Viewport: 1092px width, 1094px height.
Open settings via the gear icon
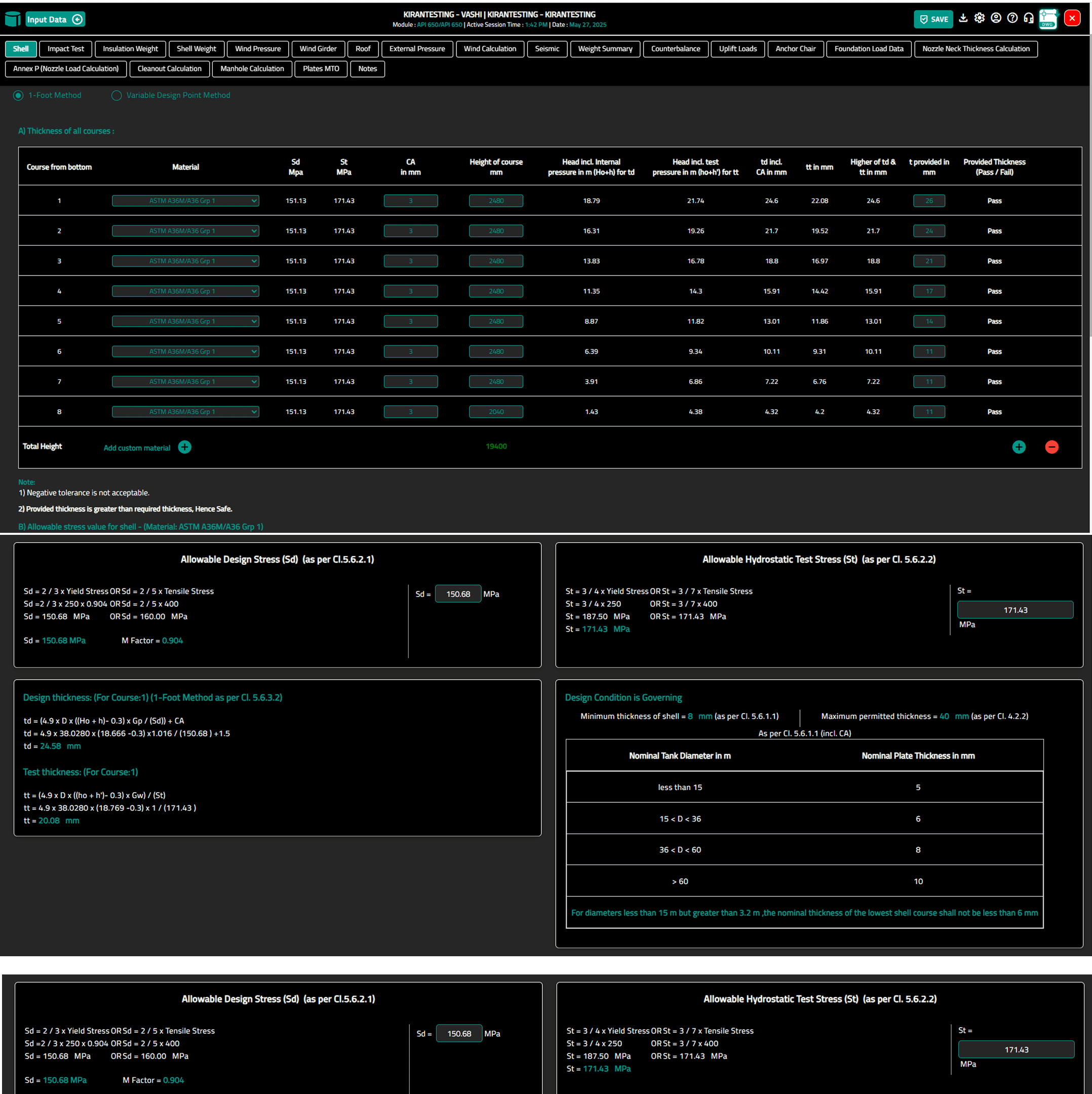[x=979, y=18]
